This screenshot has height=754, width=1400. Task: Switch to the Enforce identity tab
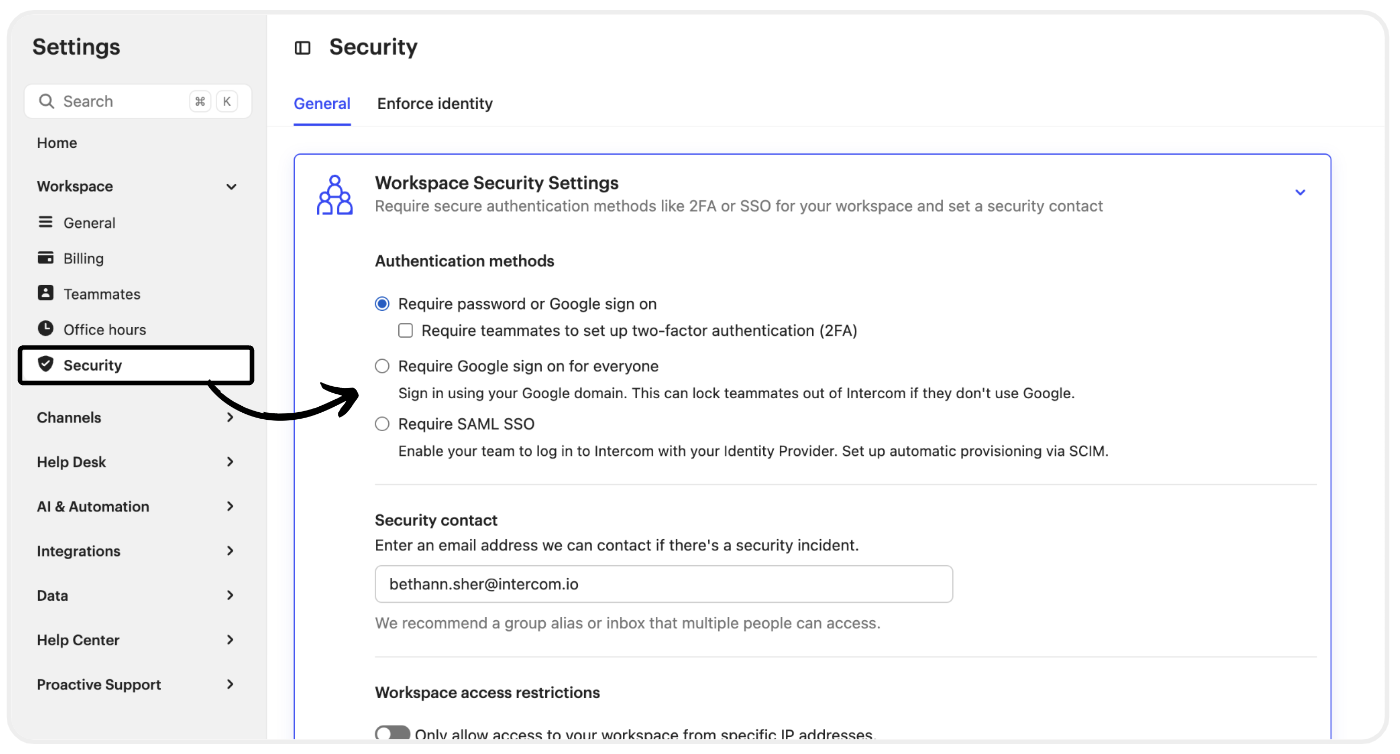pyautogui.click(x=435, y=104)
